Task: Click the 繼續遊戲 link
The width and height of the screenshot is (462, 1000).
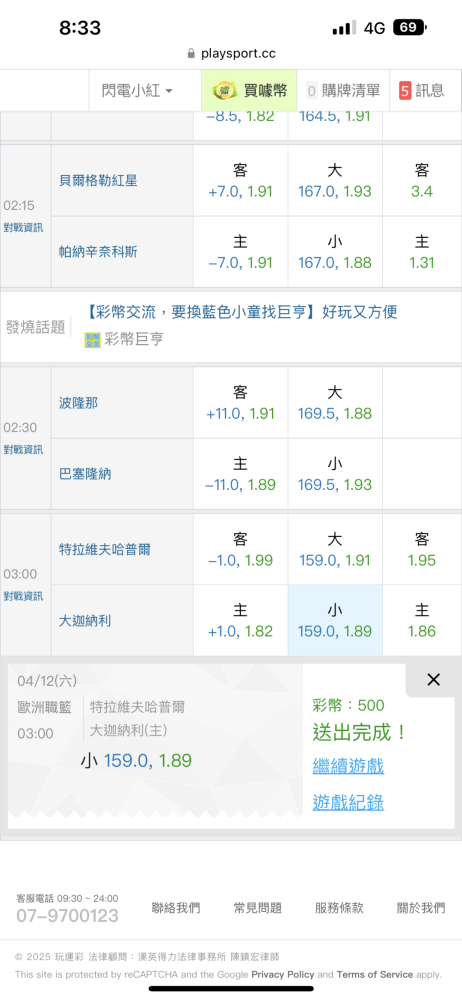Action: (348, 766)
